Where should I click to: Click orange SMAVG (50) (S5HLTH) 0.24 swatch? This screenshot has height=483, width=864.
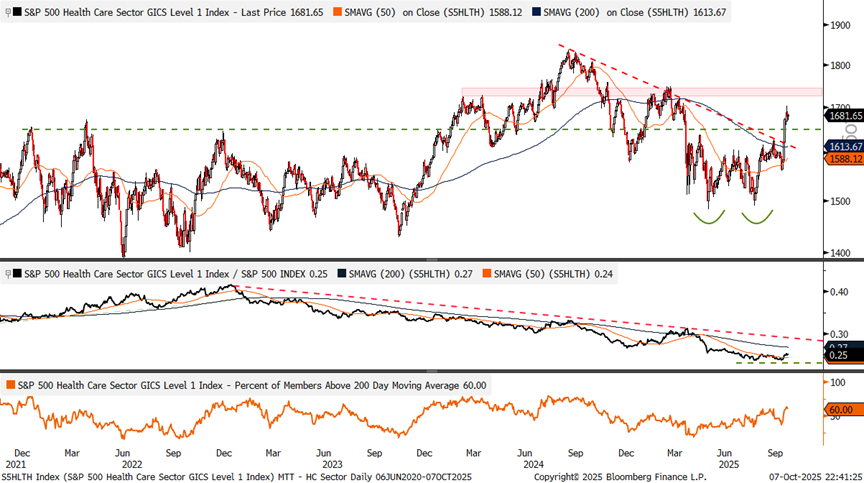(487, 274)
